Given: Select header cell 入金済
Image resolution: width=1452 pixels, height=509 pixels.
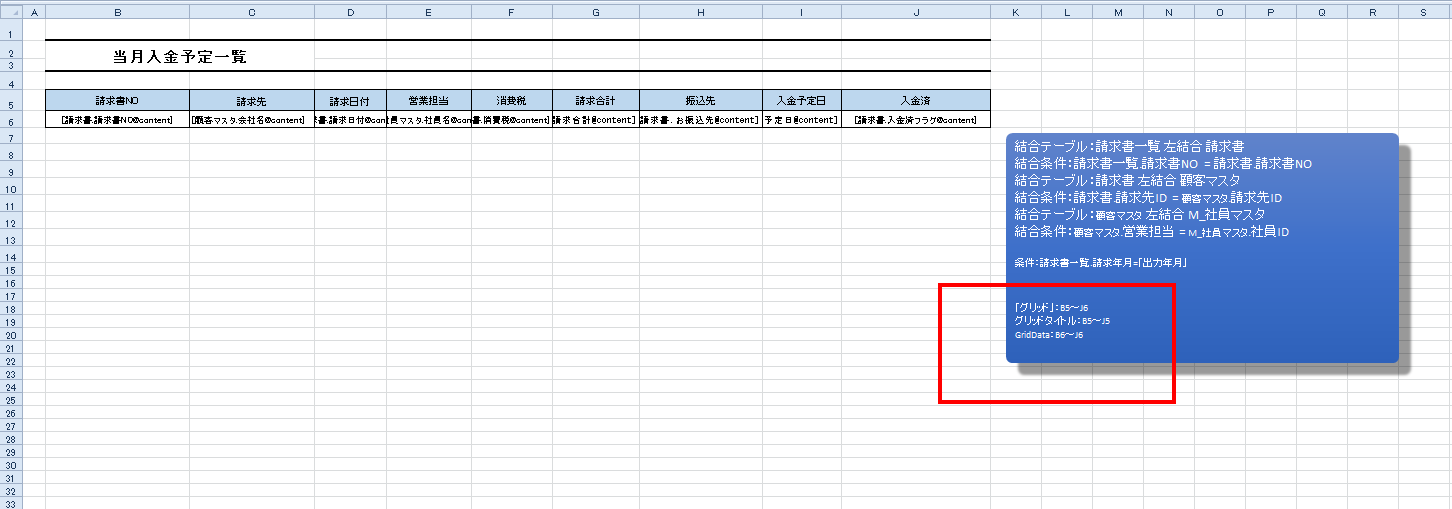Looking at the screenshot, I should [x=915, y=101].
